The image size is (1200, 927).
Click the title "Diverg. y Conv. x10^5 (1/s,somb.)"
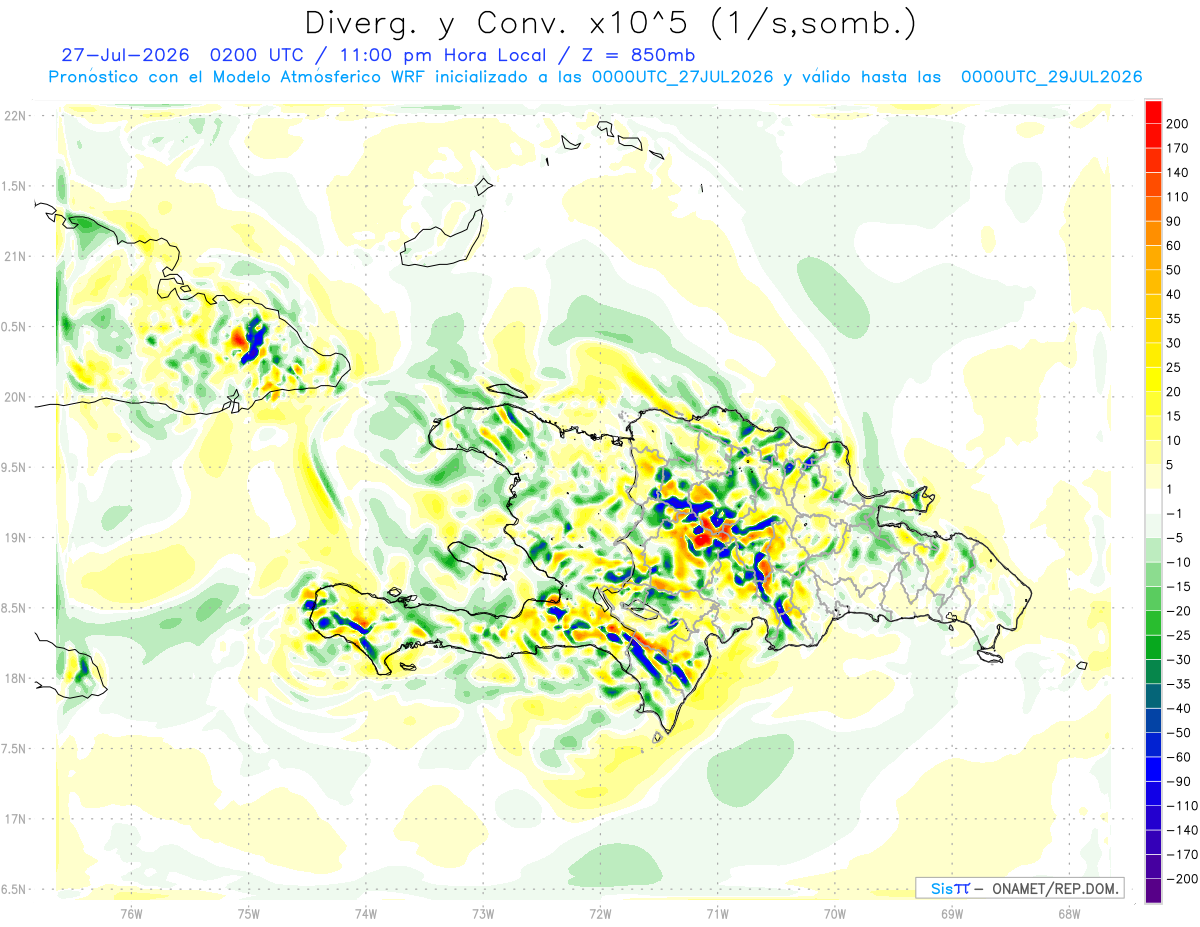tap(609, 23)
